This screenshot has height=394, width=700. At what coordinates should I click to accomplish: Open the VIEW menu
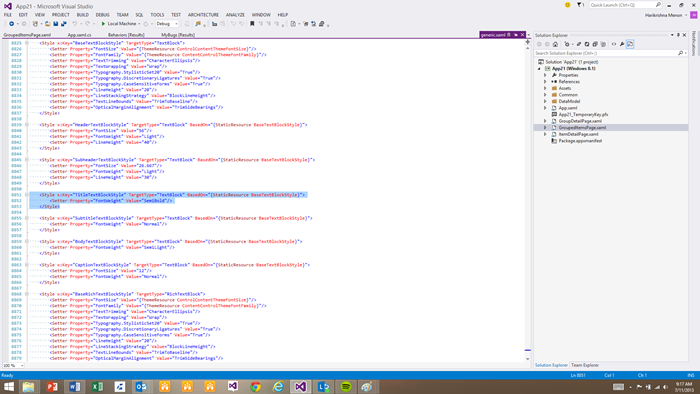point(40,15)
